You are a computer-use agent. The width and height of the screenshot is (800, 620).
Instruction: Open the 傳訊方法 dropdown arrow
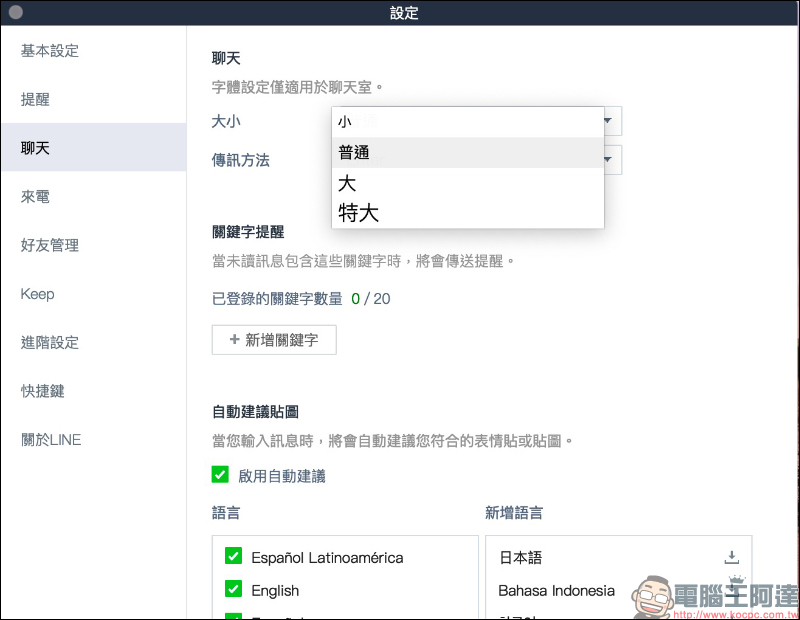click(x=608, y=160)
